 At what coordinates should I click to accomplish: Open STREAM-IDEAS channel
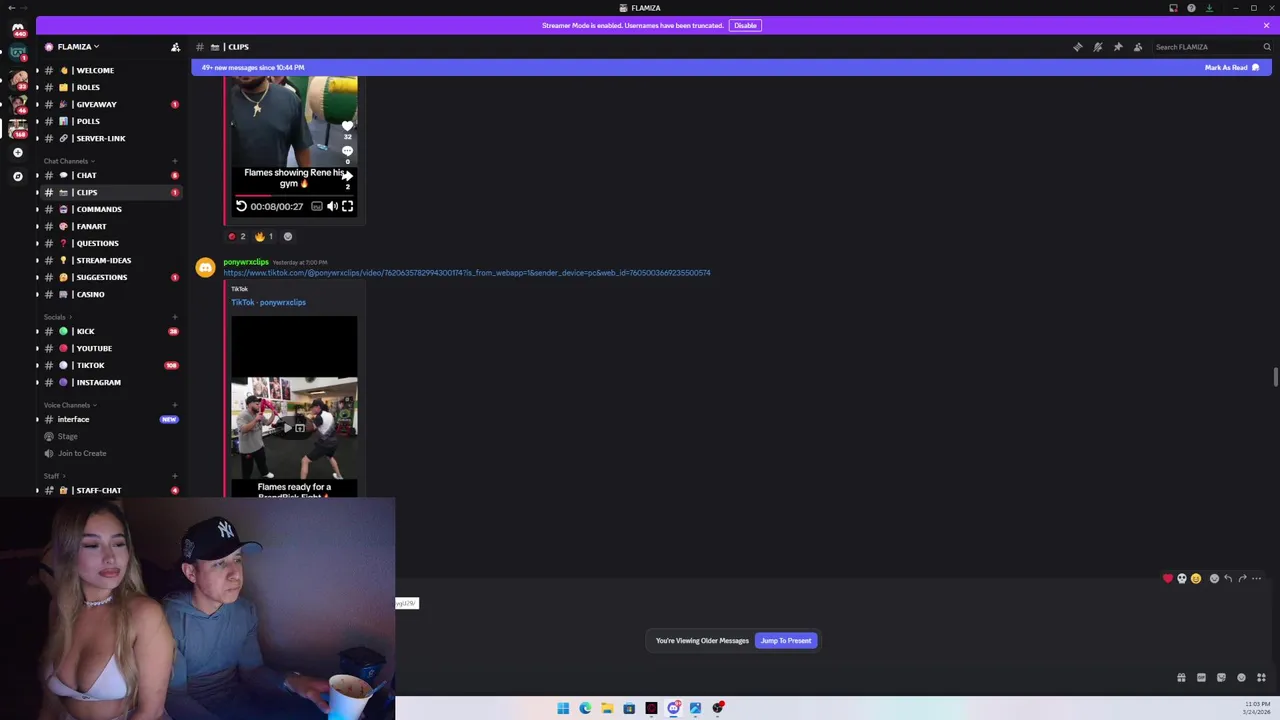(110, 260)
